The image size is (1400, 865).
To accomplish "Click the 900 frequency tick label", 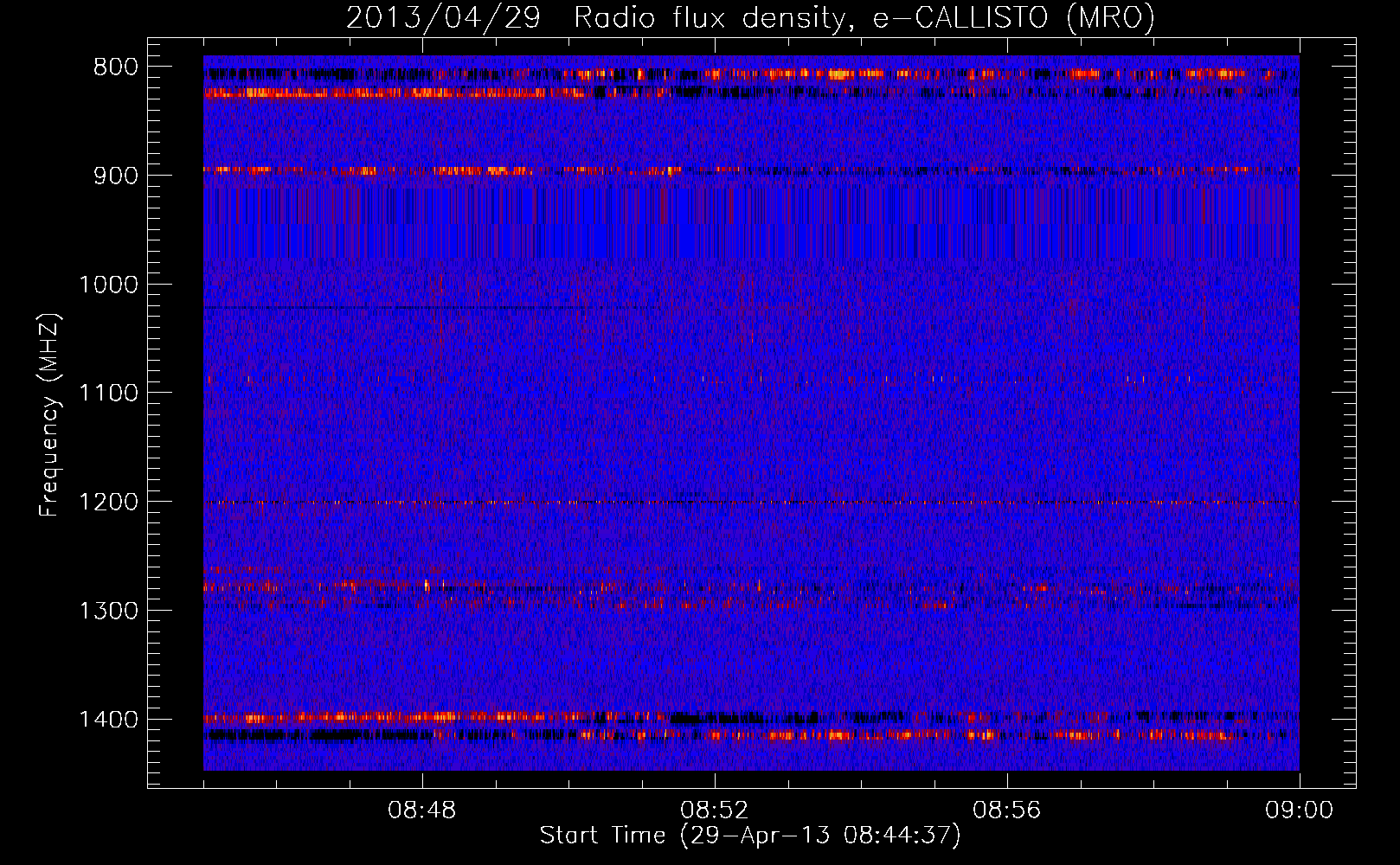I will pyautogui.click(x=116, y=176).
